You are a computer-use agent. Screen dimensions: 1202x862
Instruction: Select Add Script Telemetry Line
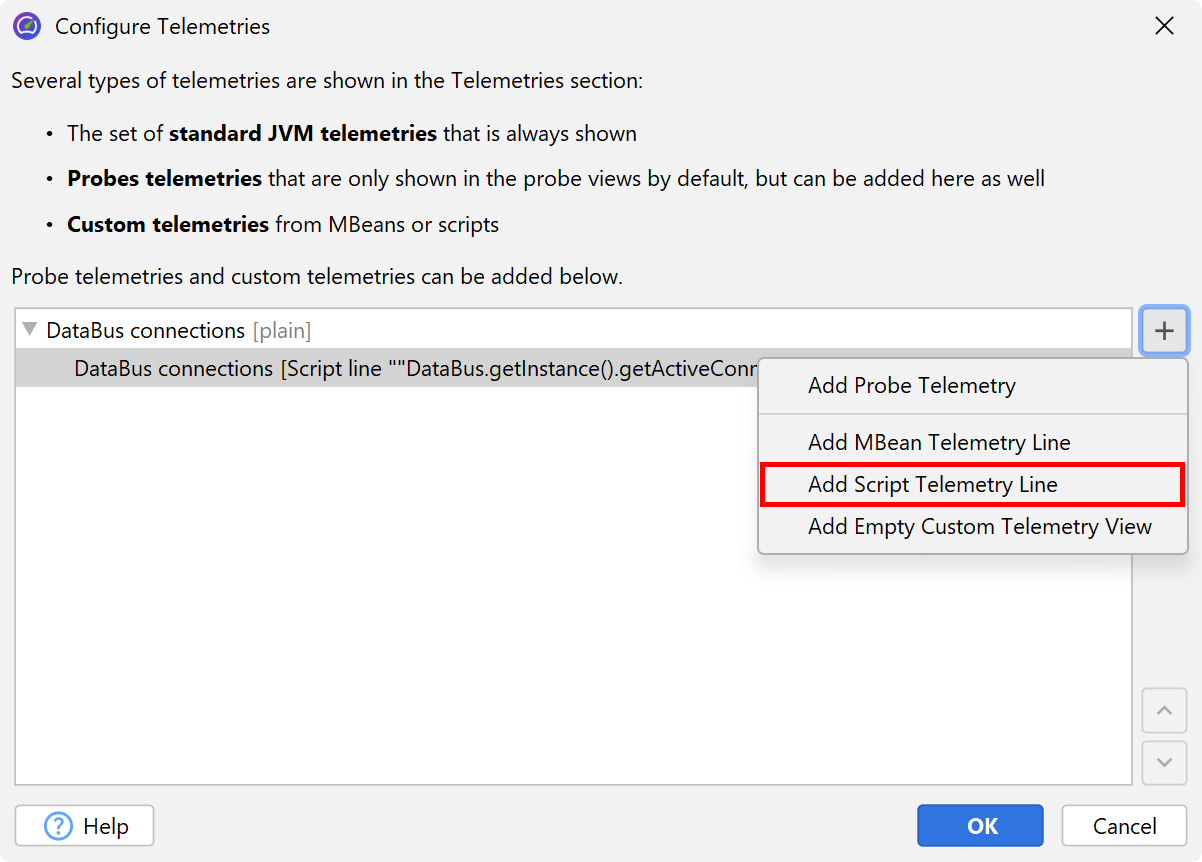[x=932, y=485]
